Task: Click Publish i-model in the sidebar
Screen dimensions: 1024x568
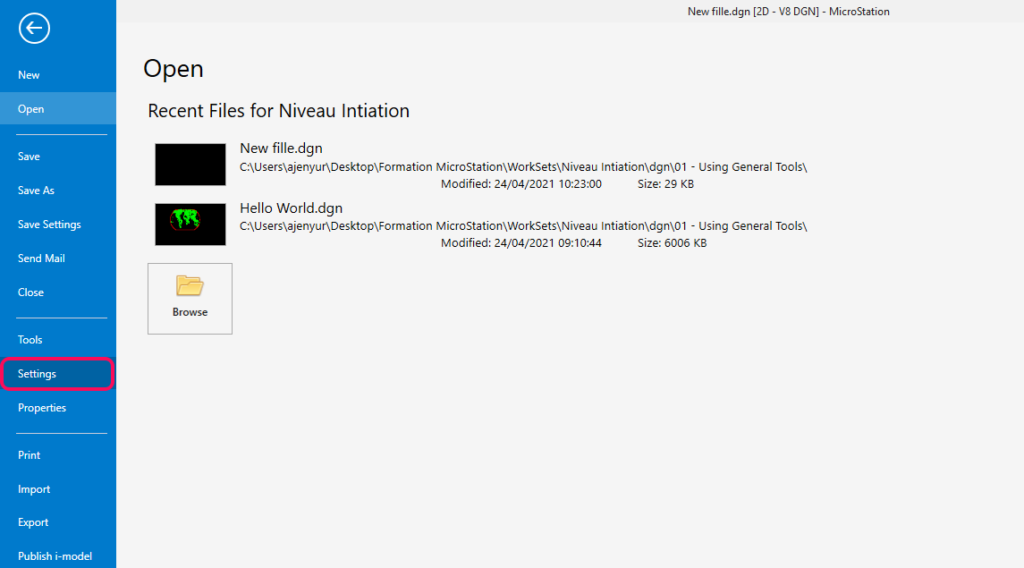Action: pos(58,556)
